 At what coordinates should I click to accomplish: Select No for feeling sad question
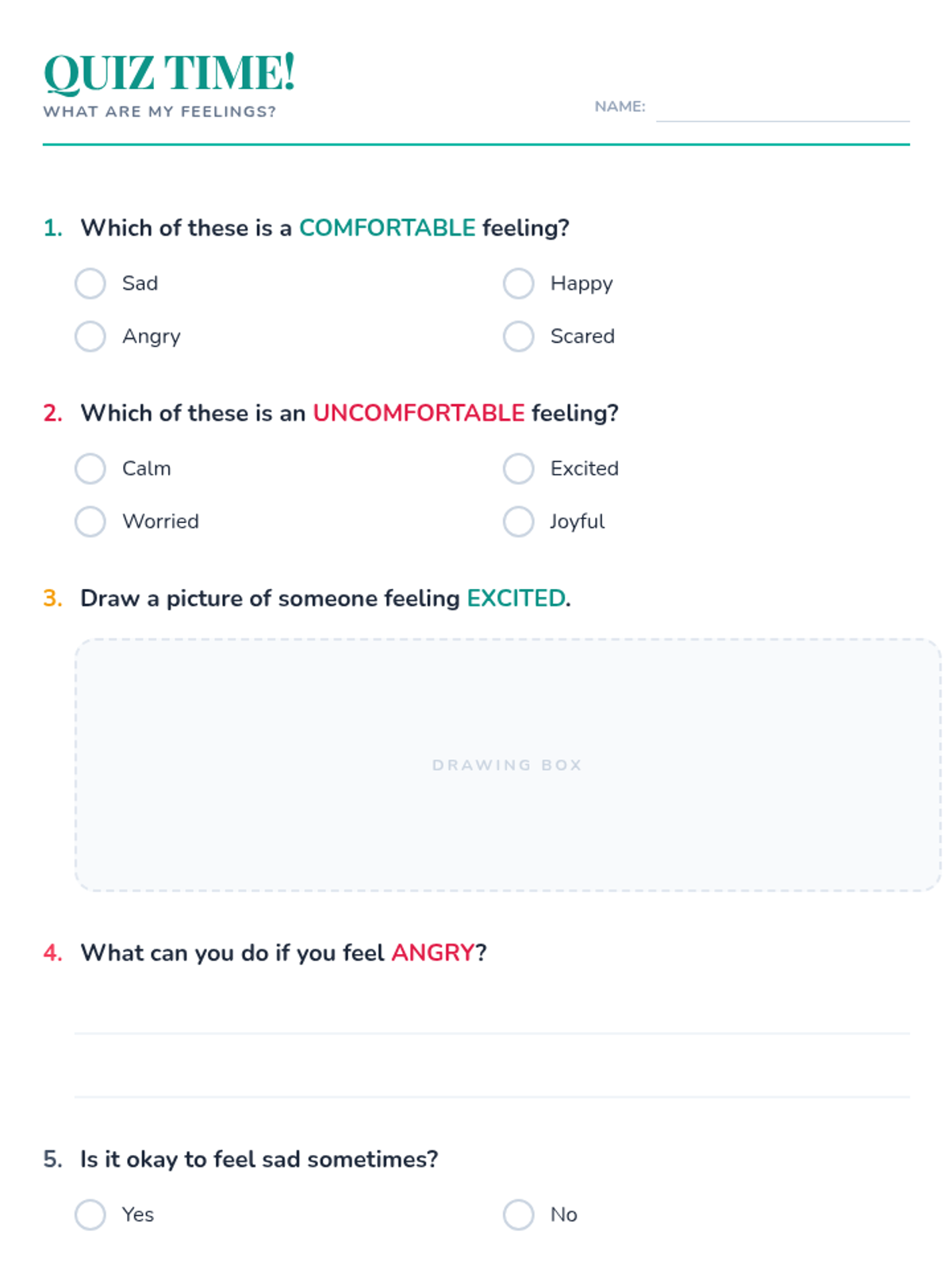pos(518,1214)
